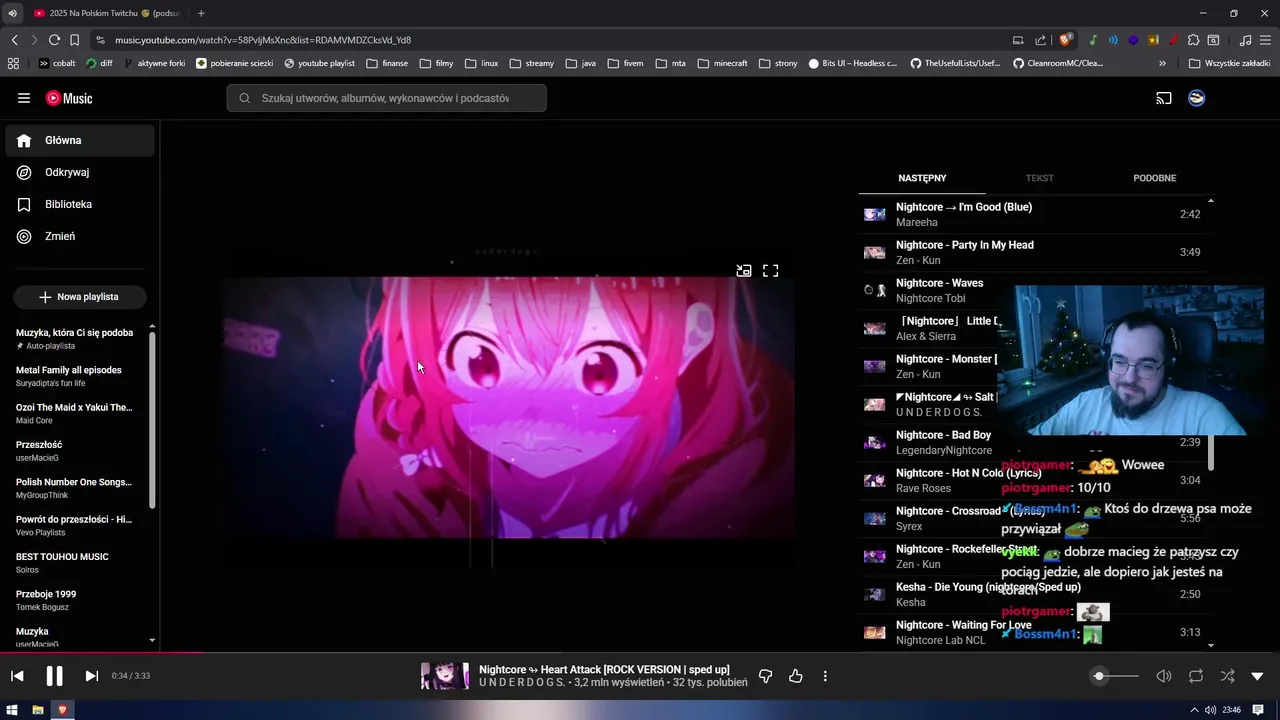
Task: Mute the player volume speaker icon
Action: click(1164, 676)
